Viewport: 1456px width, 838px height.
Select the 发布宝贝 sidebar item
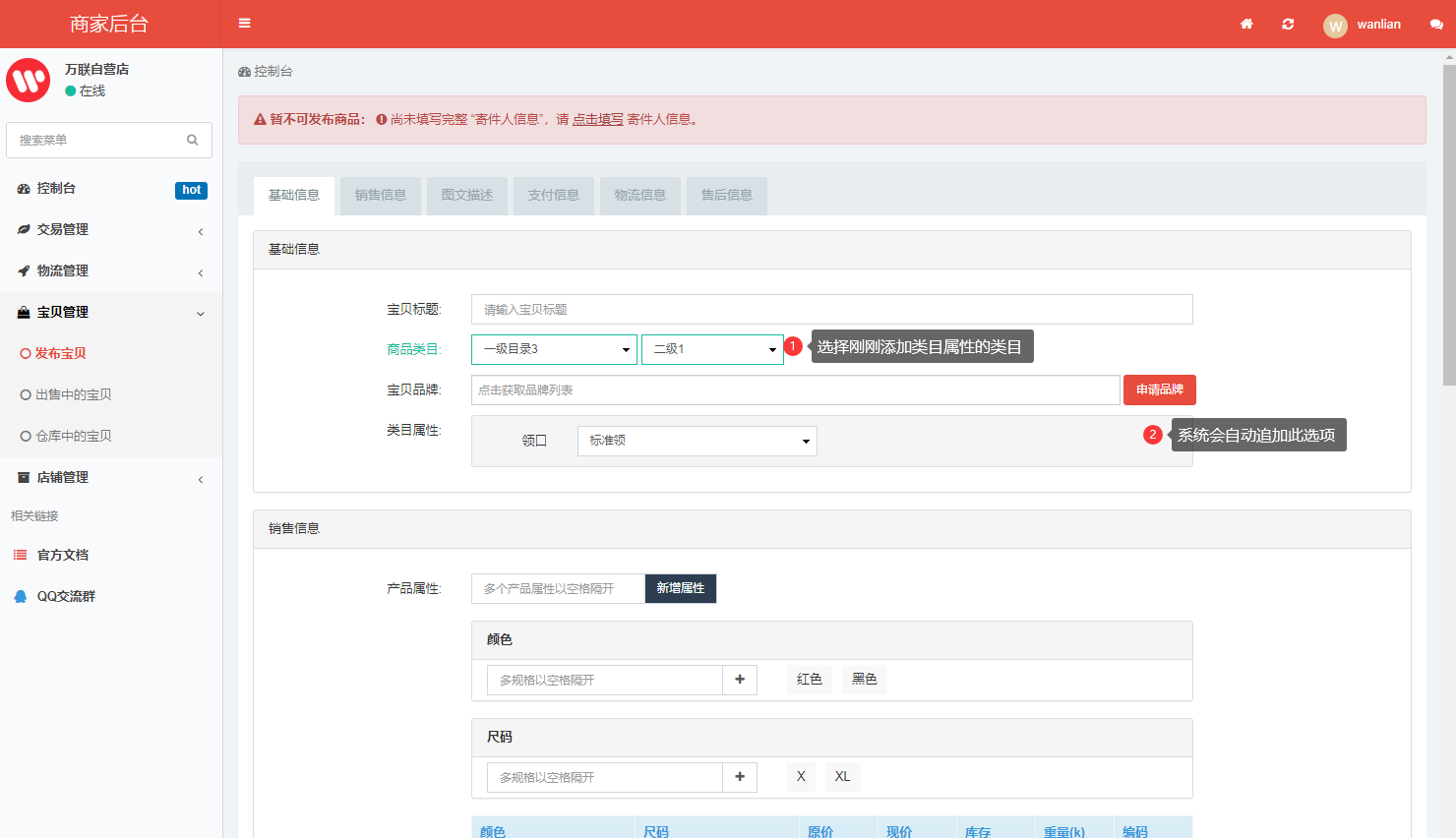pyautogui.click(x=61, y=353)
